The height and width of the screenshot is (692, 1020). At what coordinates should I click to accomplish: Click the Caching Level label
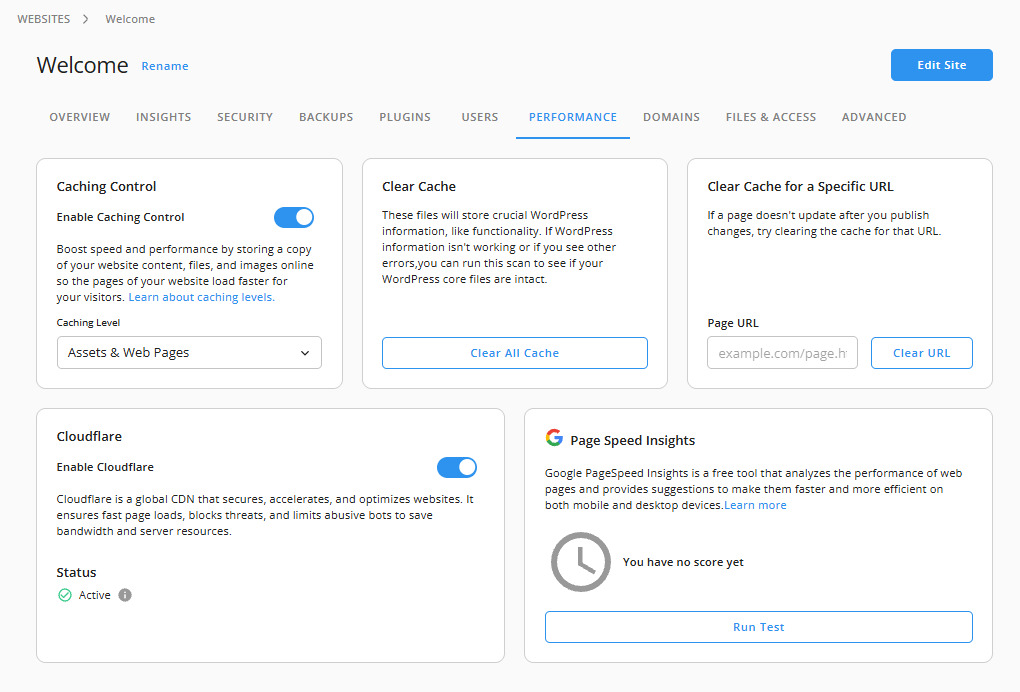(x=88, y=323)
